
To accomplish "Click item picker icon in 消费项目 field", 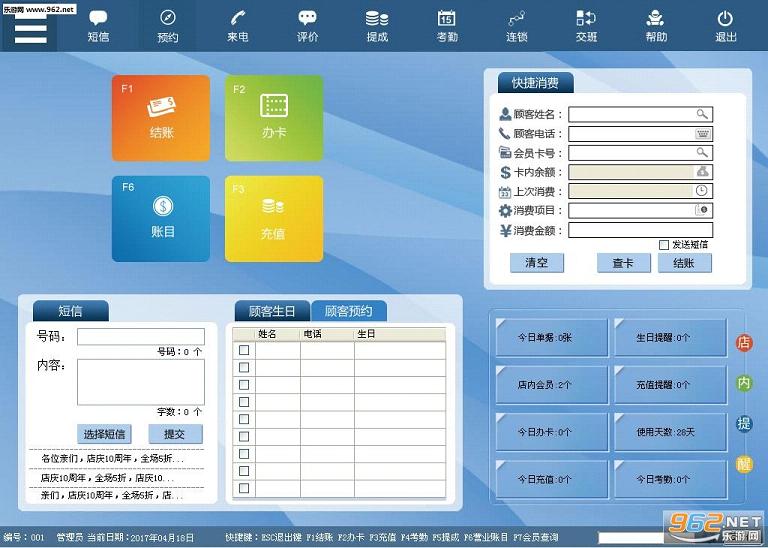I will click(x=701, y=210).
